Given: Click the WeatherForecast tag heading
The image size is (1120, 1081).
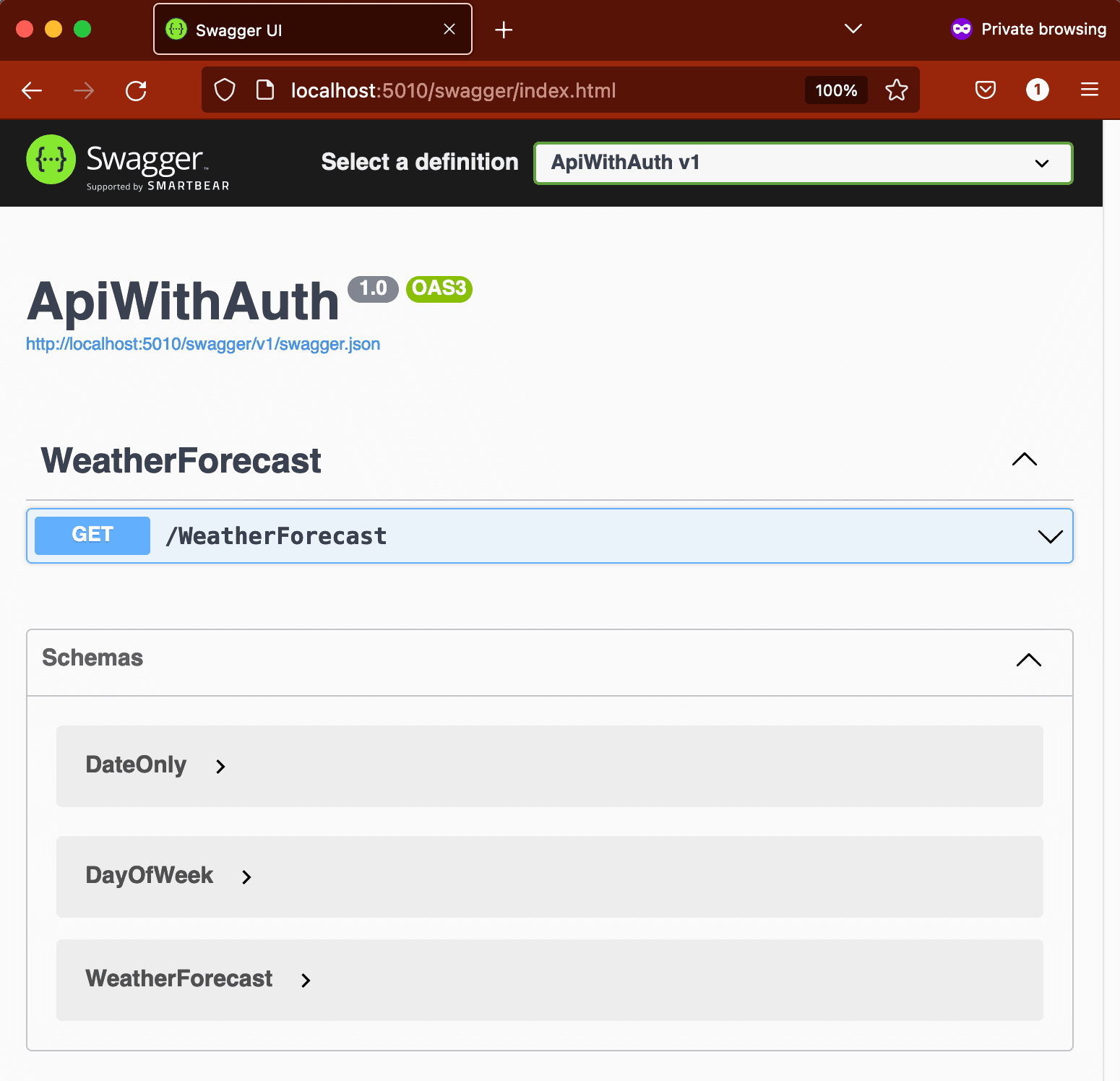Looking at the screenshot, I should click(x=181, y=460).
